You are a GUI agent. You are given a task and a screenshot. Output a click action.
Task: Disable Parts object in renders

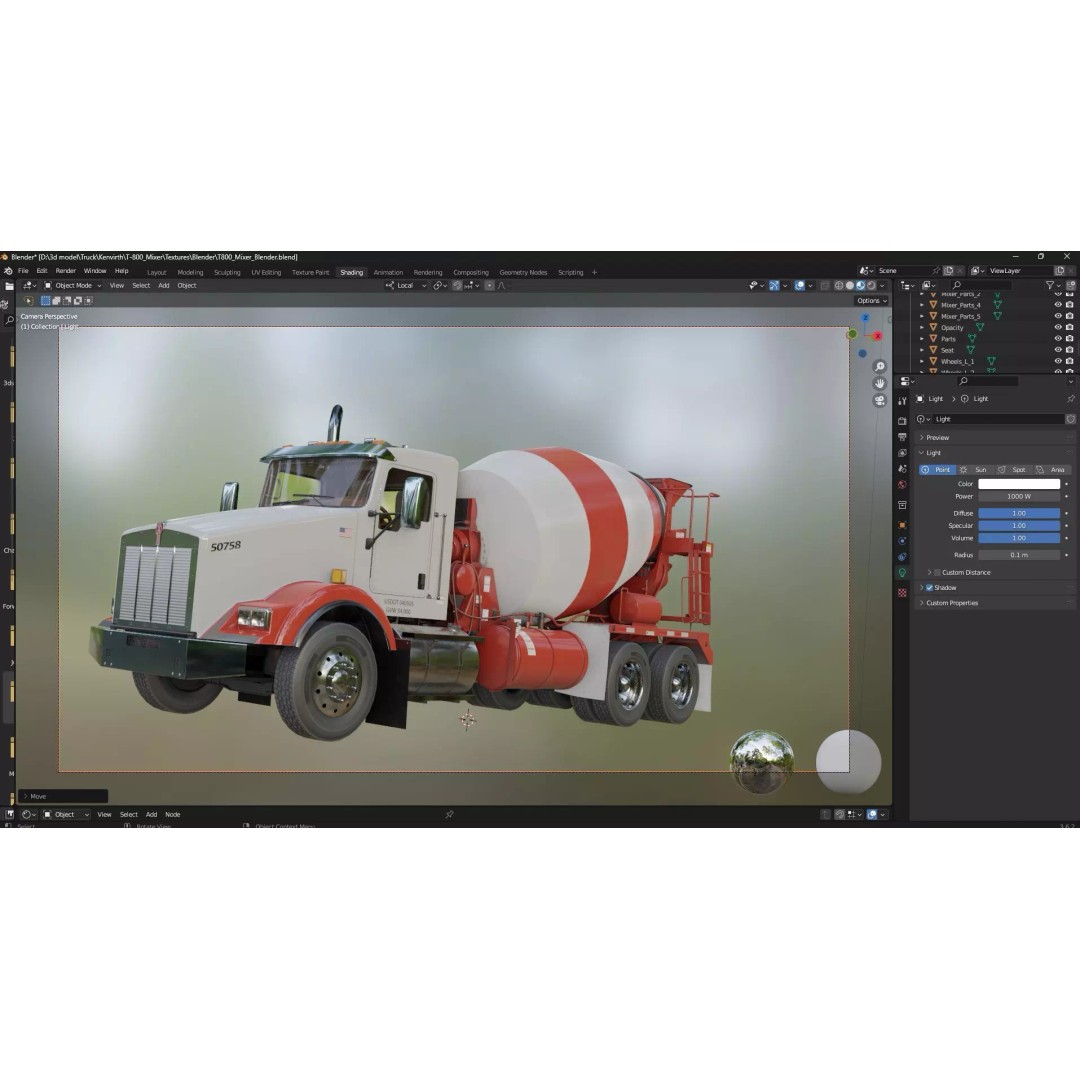[x=1069, y=338]
